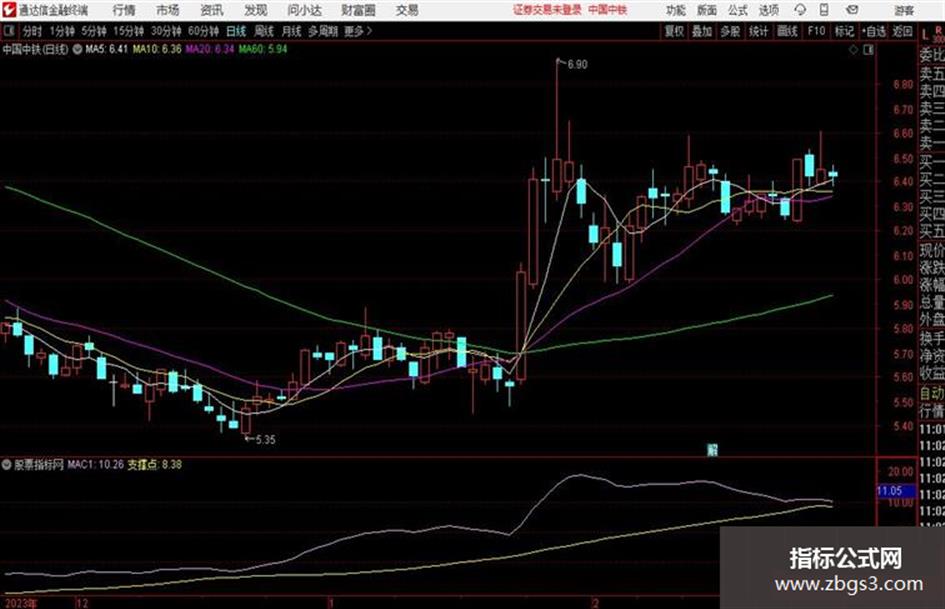Screen dimensions: 945x609
Task: Click the 中国中铁(日线) chart title
Action: (36, 49)
